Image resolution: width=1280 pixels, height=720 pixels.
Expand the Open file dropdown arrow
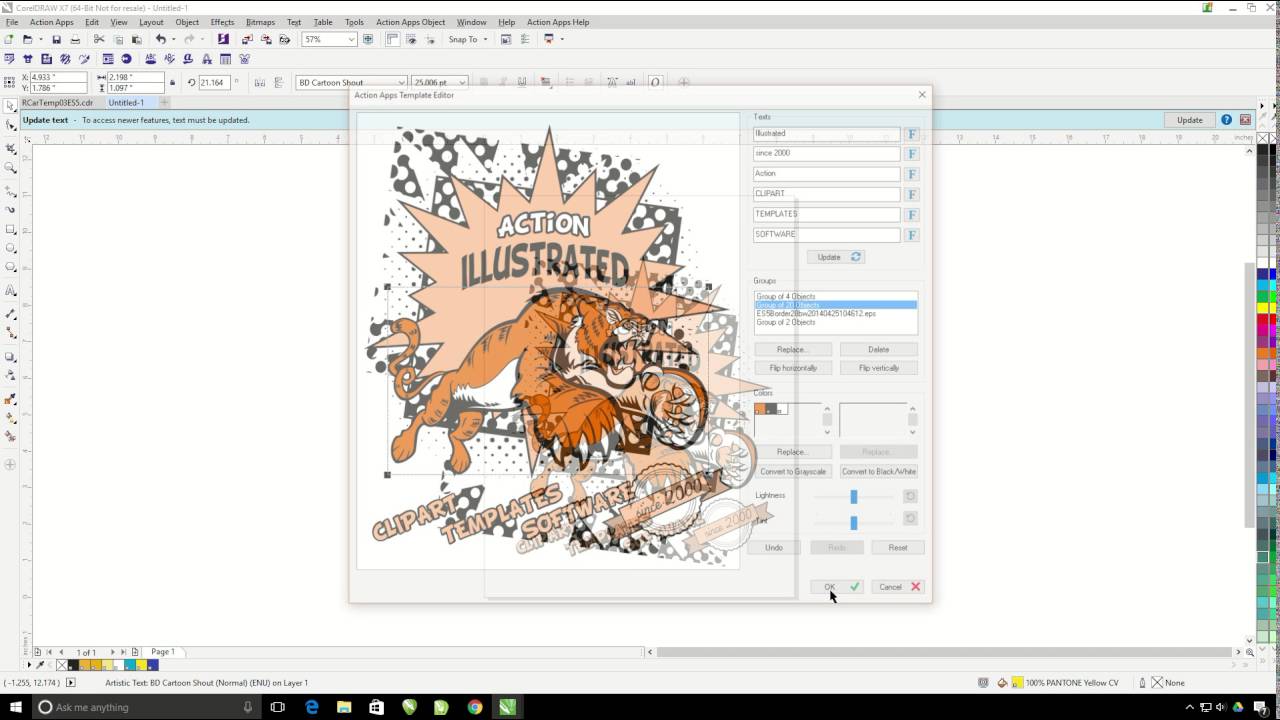pos(40,39)
